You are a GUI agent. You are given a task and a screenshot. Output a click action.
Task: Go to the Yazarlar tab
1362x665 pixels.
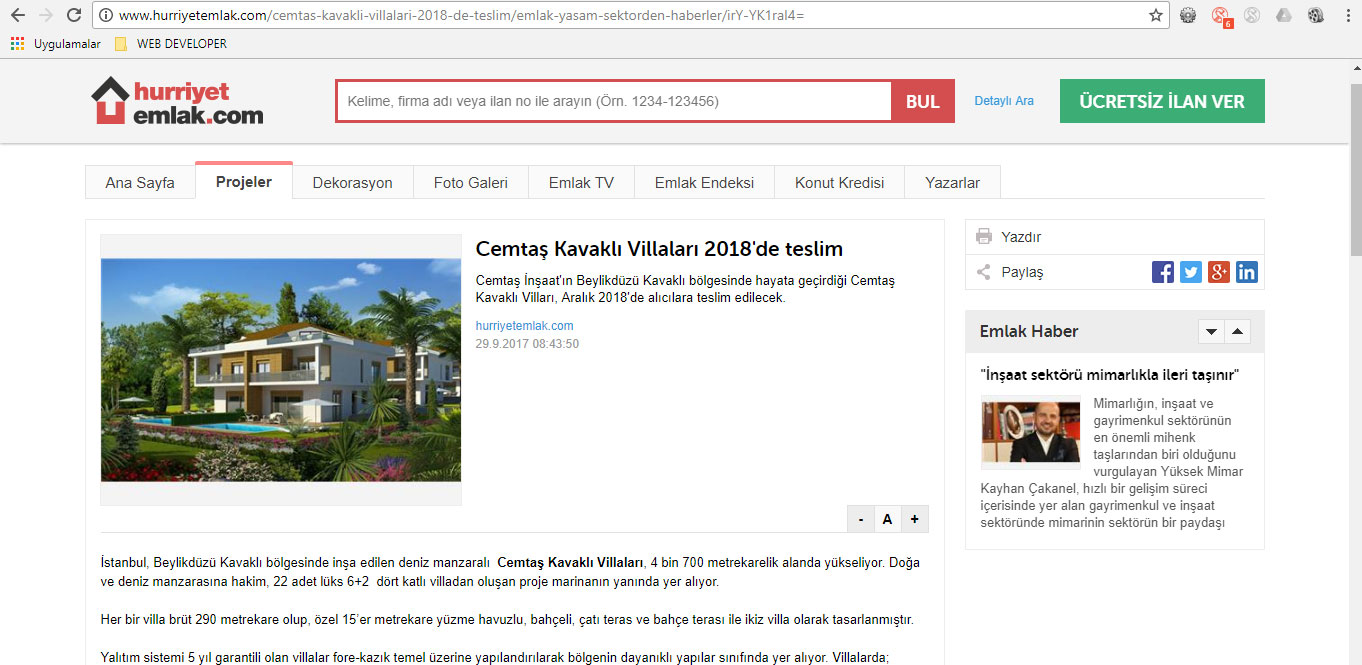953,183
